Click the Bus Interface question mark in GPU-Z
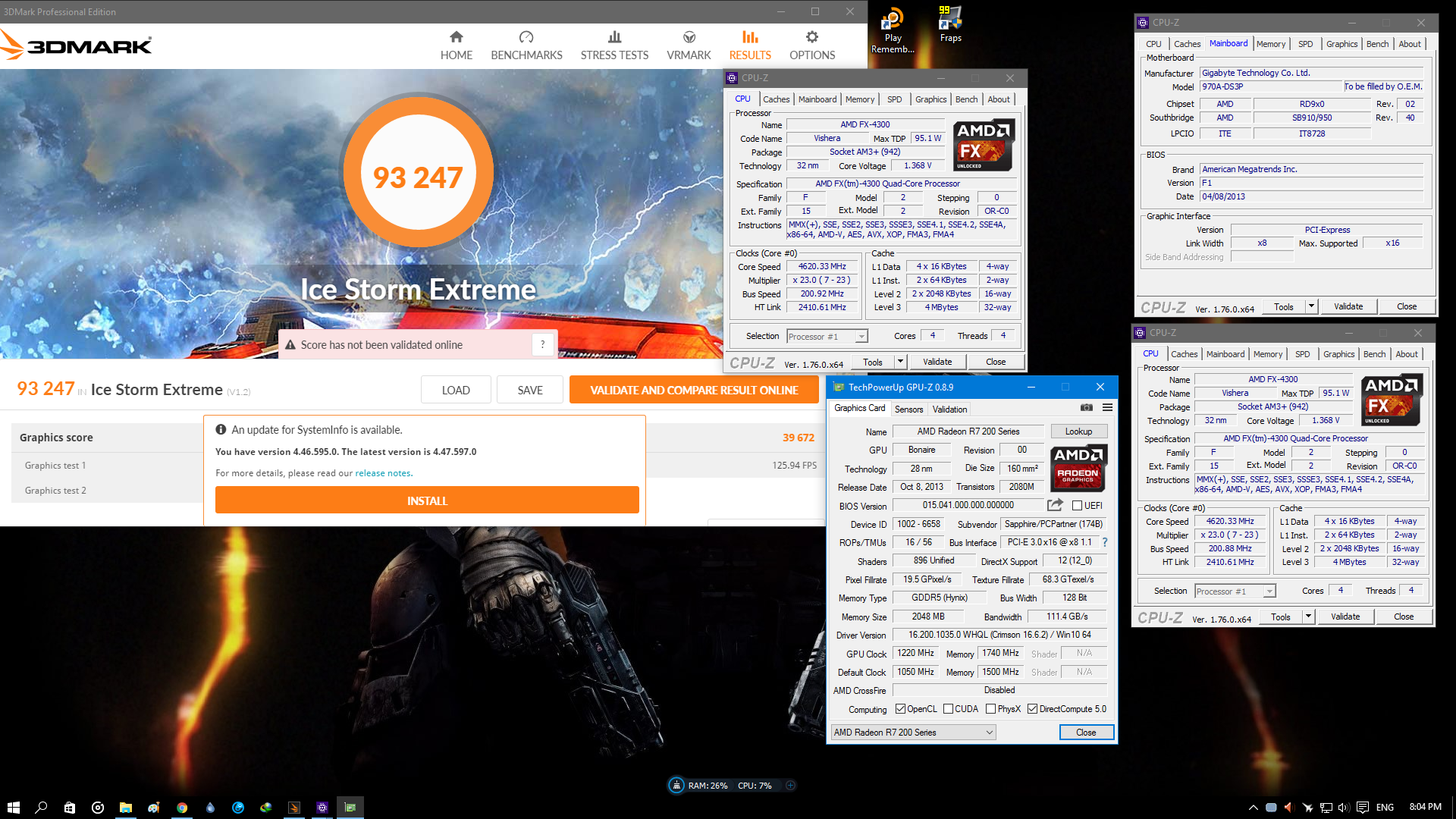This screenshot has width=1456, height=819. coord(1105,542)
